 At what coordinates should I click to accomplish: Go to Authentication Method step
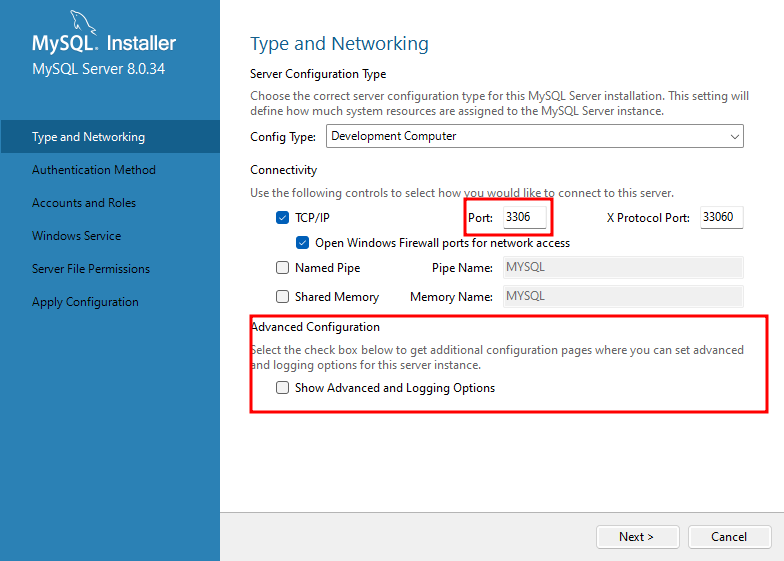click(94, 170)
